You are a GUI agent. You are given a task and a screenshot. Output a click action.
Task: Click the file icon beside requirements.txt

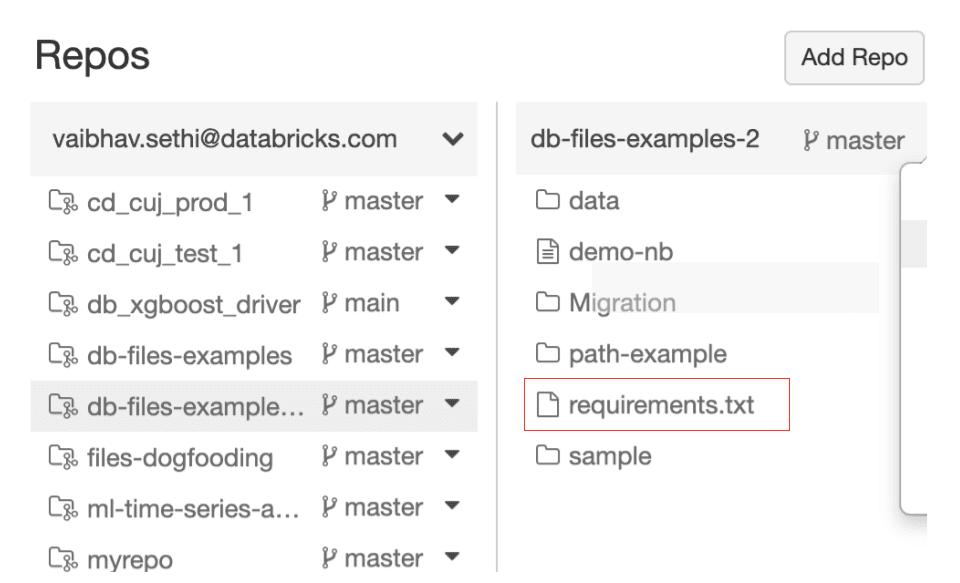point(547,405)
